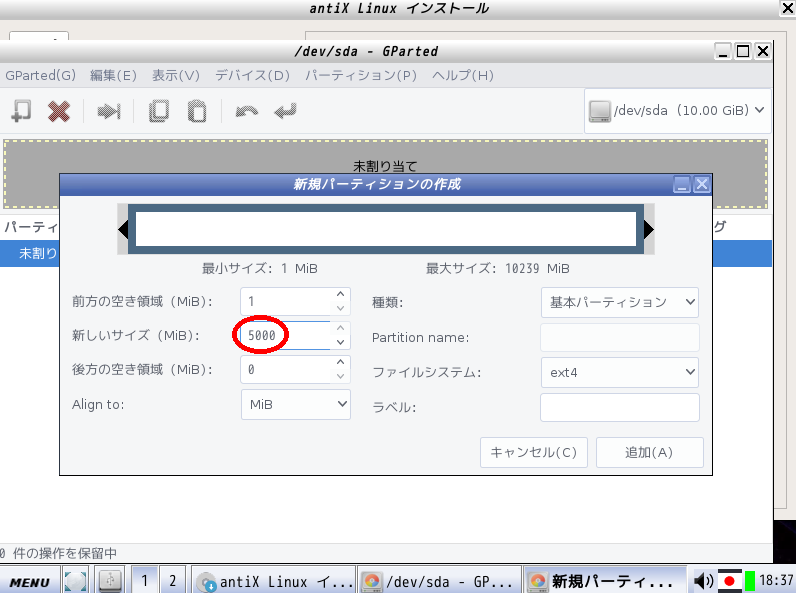Click the red delete partition icon
Screen dimensions: 796x593
point(59,111)
